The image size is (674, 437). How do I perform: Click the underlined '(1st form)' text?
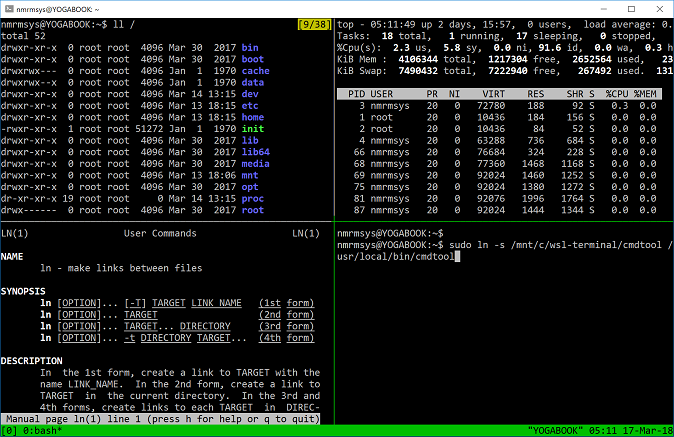tap(286, 303)
